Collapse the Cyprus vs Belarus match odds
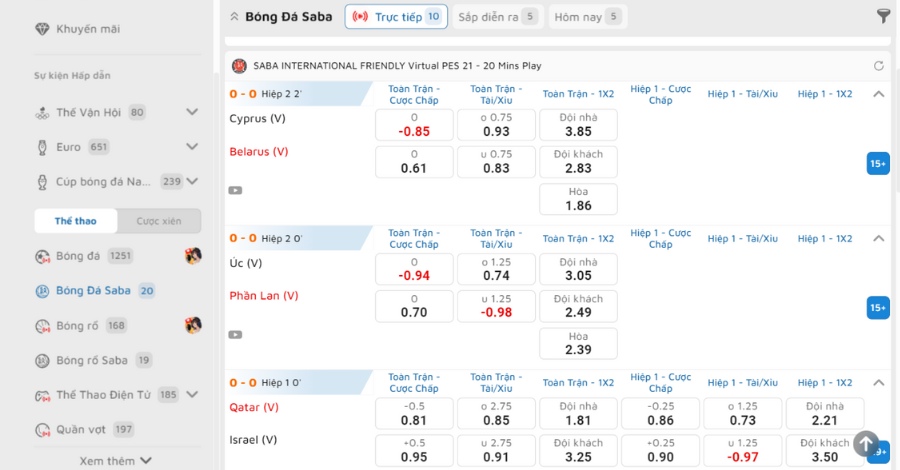The image size is (900, 470). pyautogui.click(x=879, y=94)
